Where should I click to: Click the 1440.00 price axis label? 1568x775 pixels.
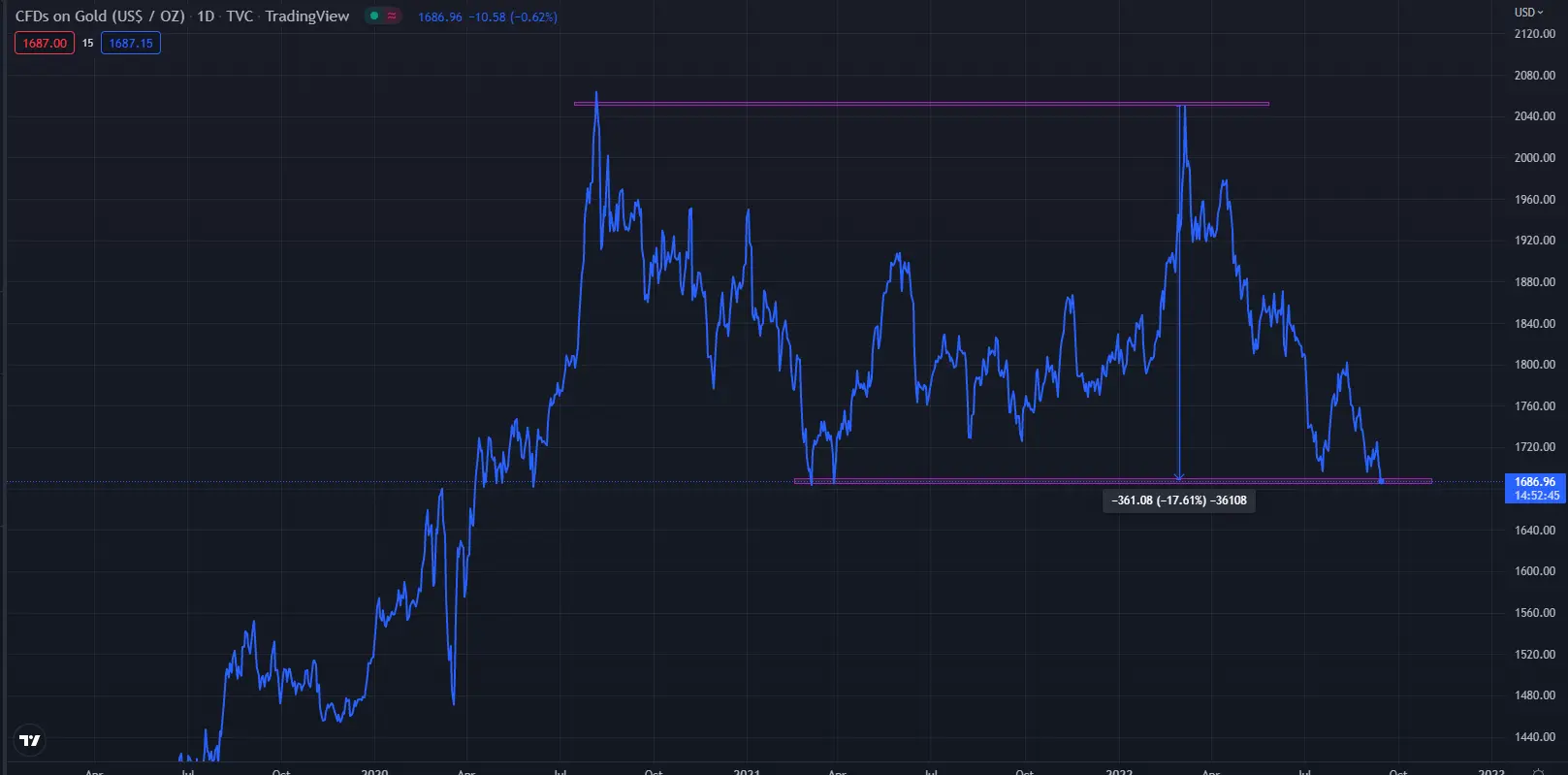point(1535,737)
